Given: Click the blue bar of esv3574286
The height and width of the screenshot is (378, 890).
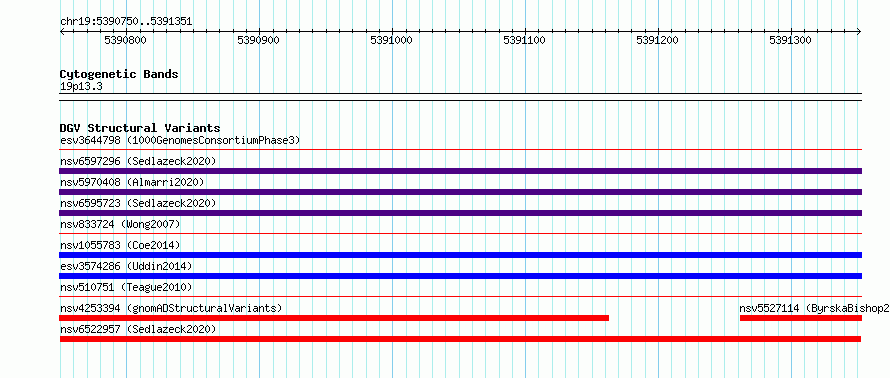Looking at the screenshot, I should (x=461, y=276).
